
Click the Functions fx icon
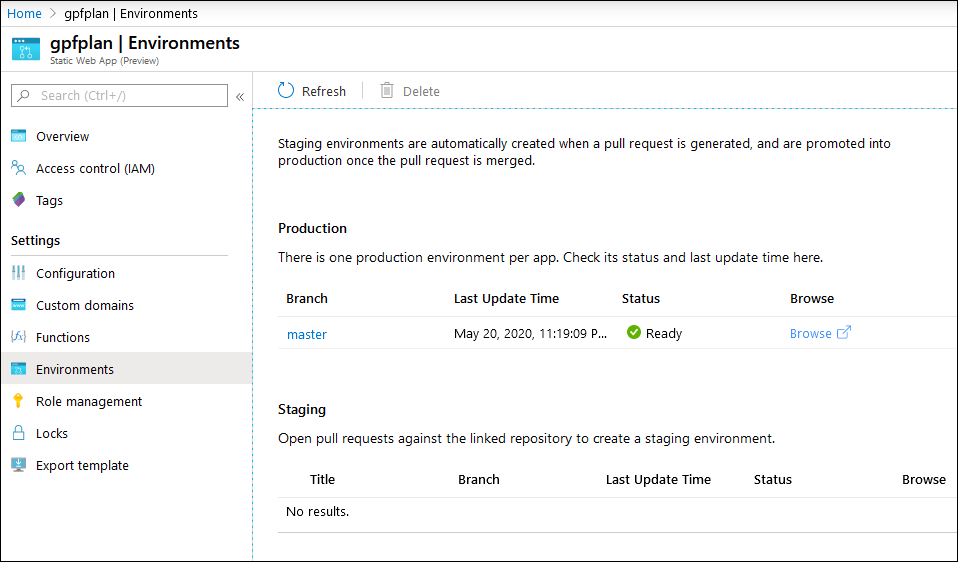(19, 337)
